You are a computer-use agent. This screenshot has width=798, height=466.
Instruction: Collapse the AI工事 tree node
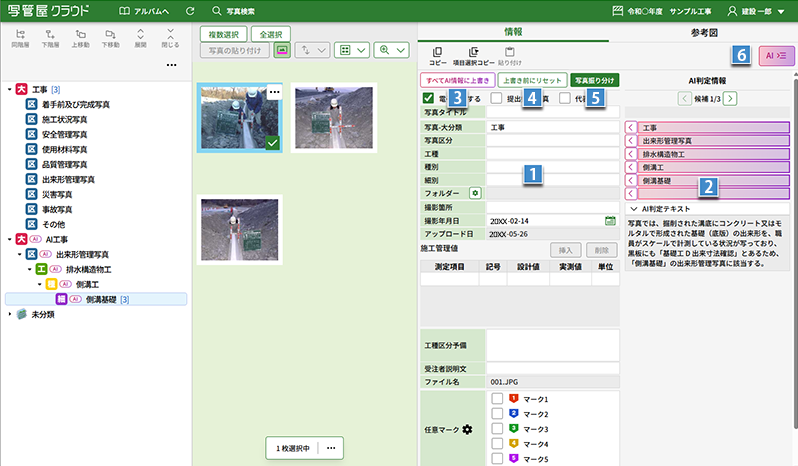10,239
